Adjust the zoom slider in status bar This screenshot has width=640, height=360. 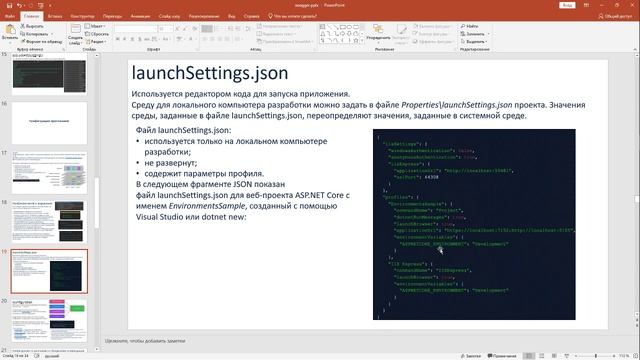coord(595,356)
